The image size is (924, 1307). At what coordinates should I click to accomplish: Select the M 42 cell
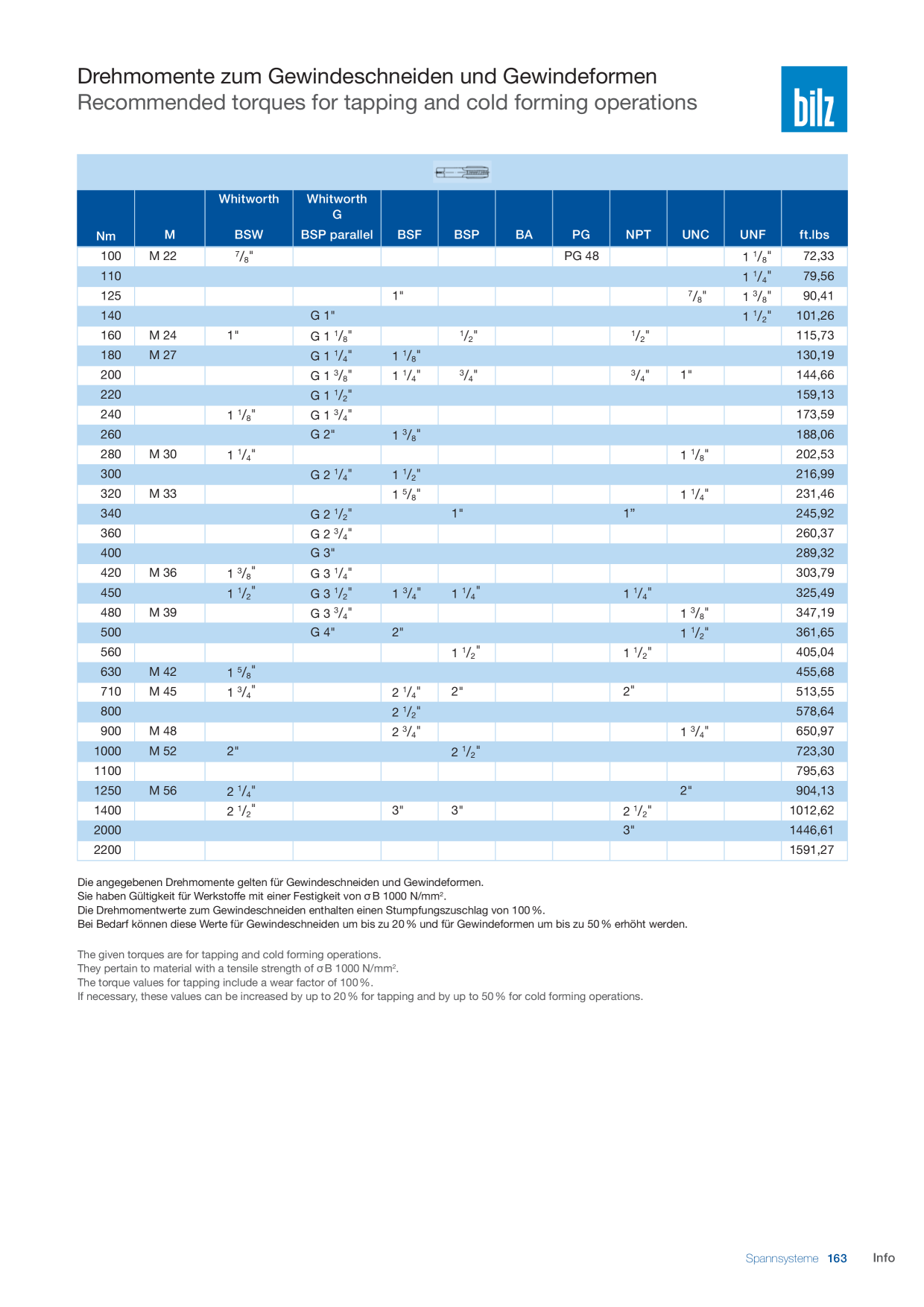point(162,671)
